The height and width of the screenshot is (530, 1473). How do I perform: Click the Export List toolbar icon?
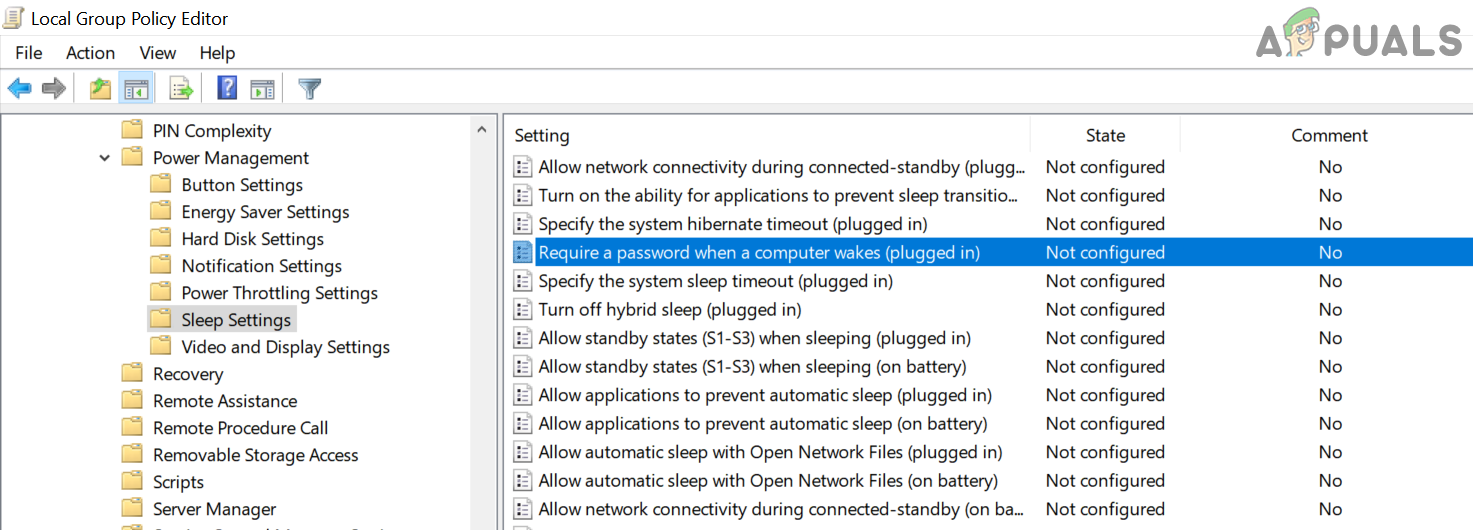(x=181, y=89)
